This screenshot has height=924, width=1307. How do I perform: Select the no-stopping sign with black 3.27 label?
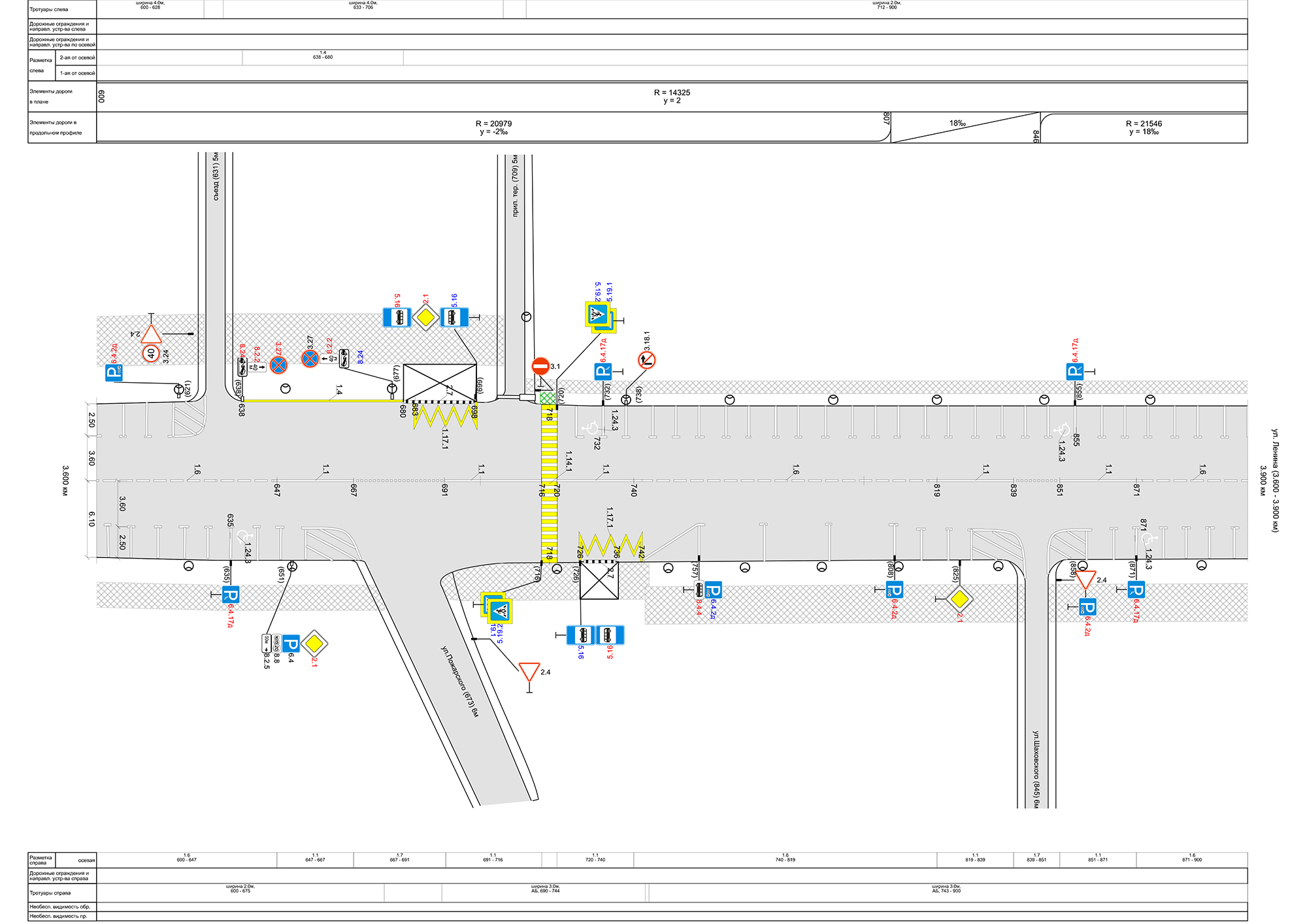(310, 358)
